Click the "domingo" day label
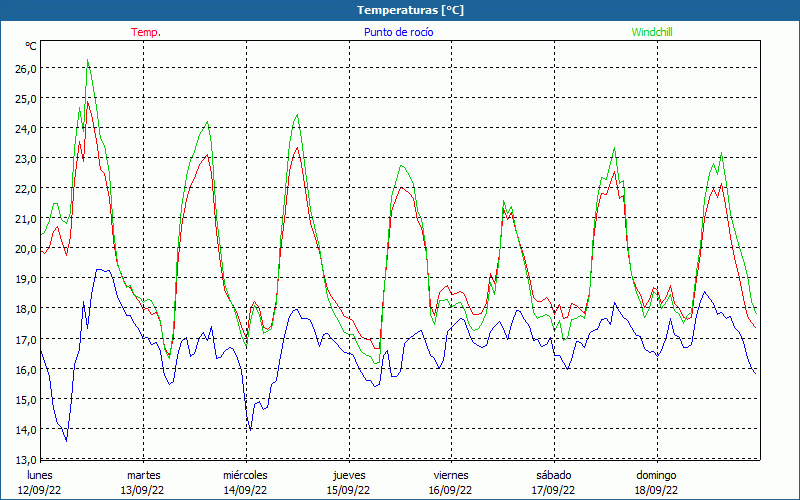The image size is (800, 500). click(656, 475)
